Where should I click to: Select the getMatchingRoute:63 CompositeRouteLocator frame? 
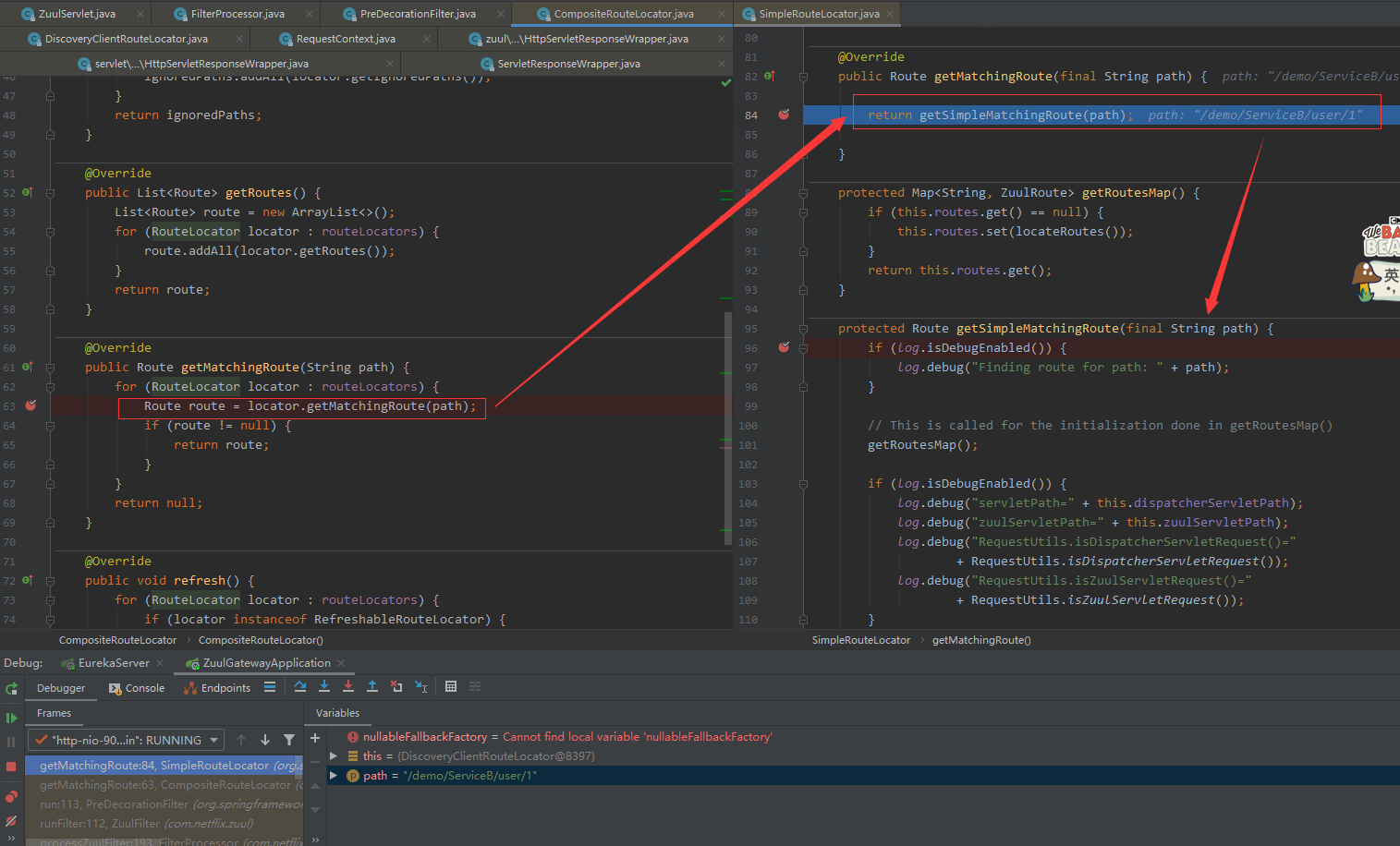tap(164, 785)
